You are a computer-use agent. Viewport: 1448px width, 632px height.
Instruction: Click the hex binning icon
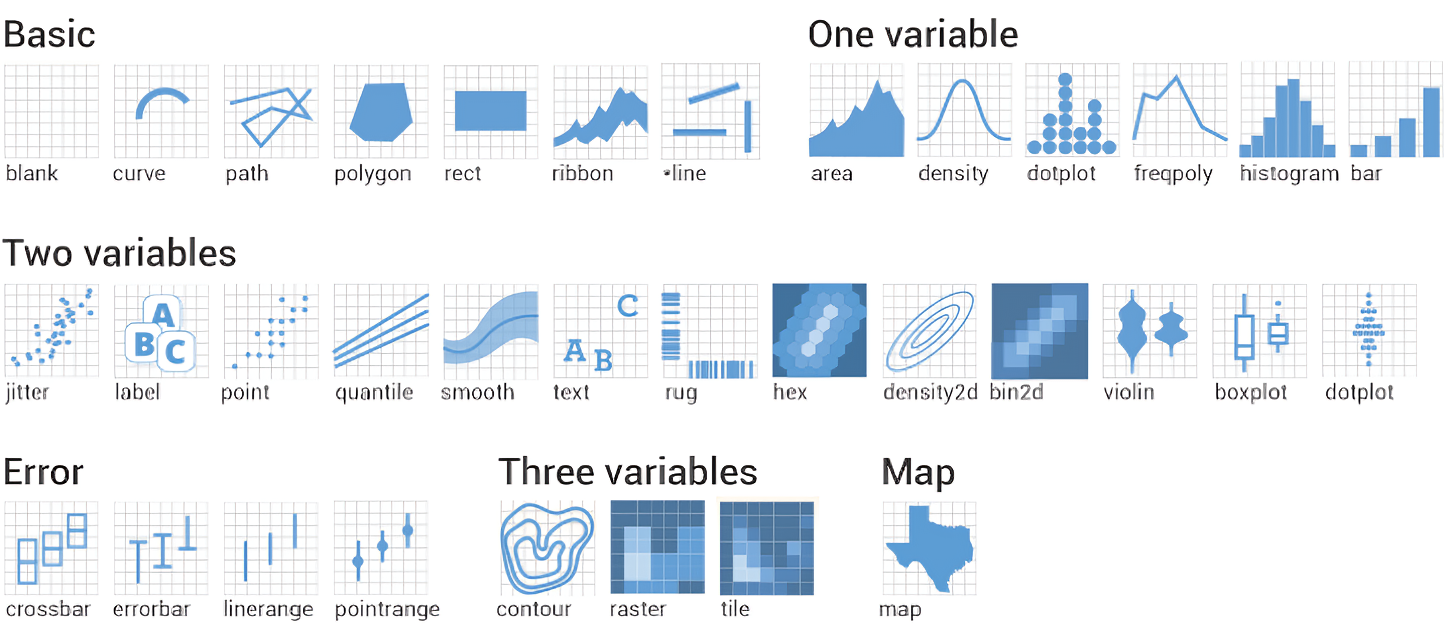(819, 330)
